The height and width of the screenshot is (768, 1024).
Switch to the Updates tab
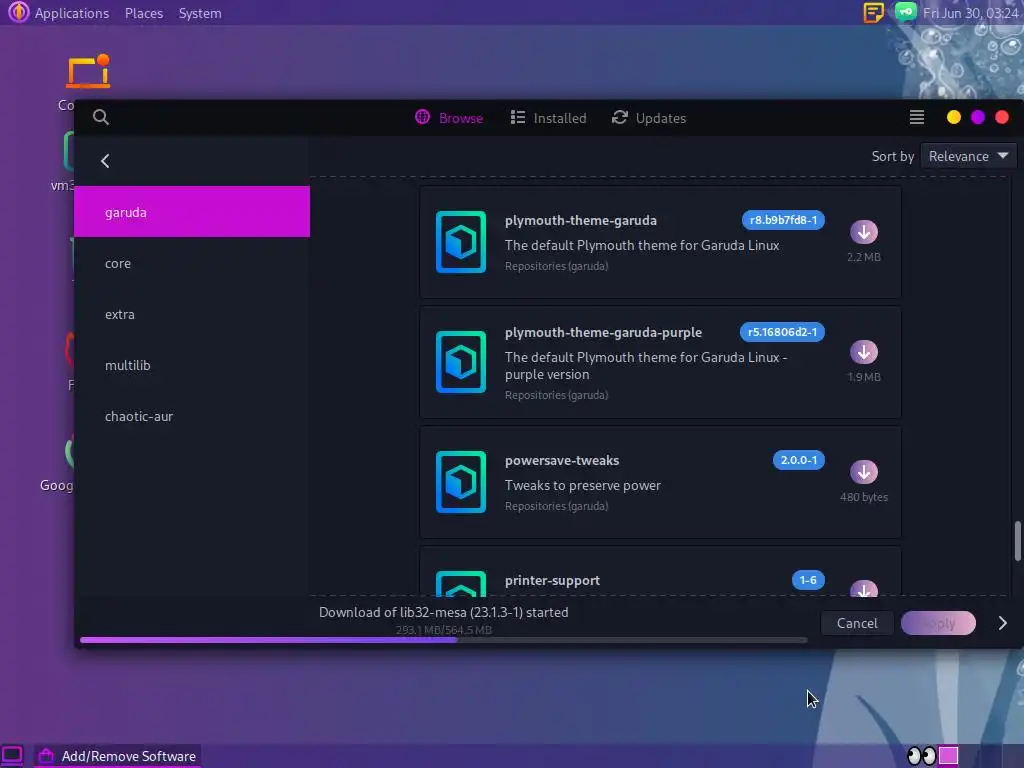(648, 118)
